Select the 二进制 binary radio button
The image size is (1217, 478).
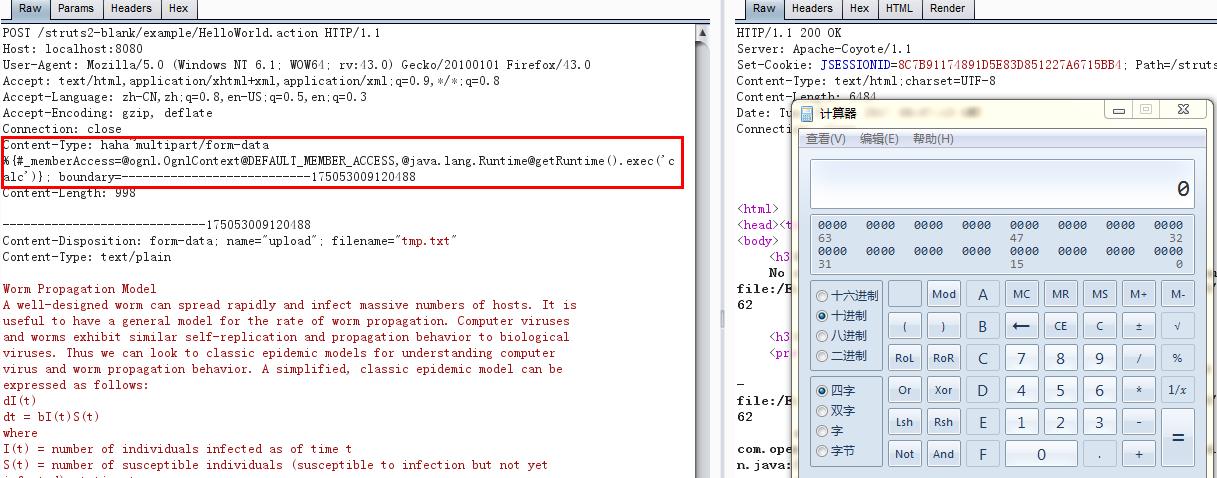(x=822, y=356)
